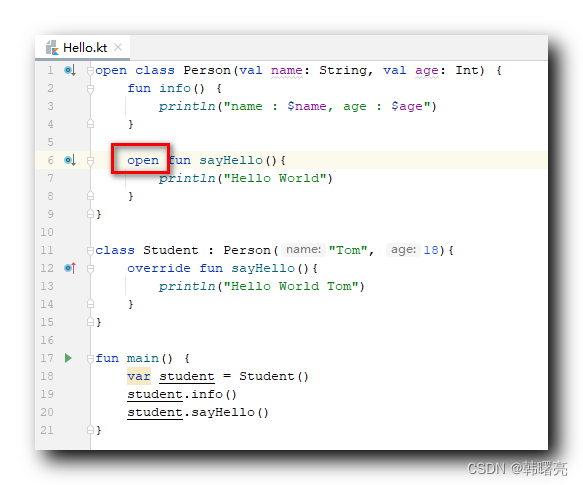
Task: Click the name: parameter hint in Person call
Action: [303, 250]
